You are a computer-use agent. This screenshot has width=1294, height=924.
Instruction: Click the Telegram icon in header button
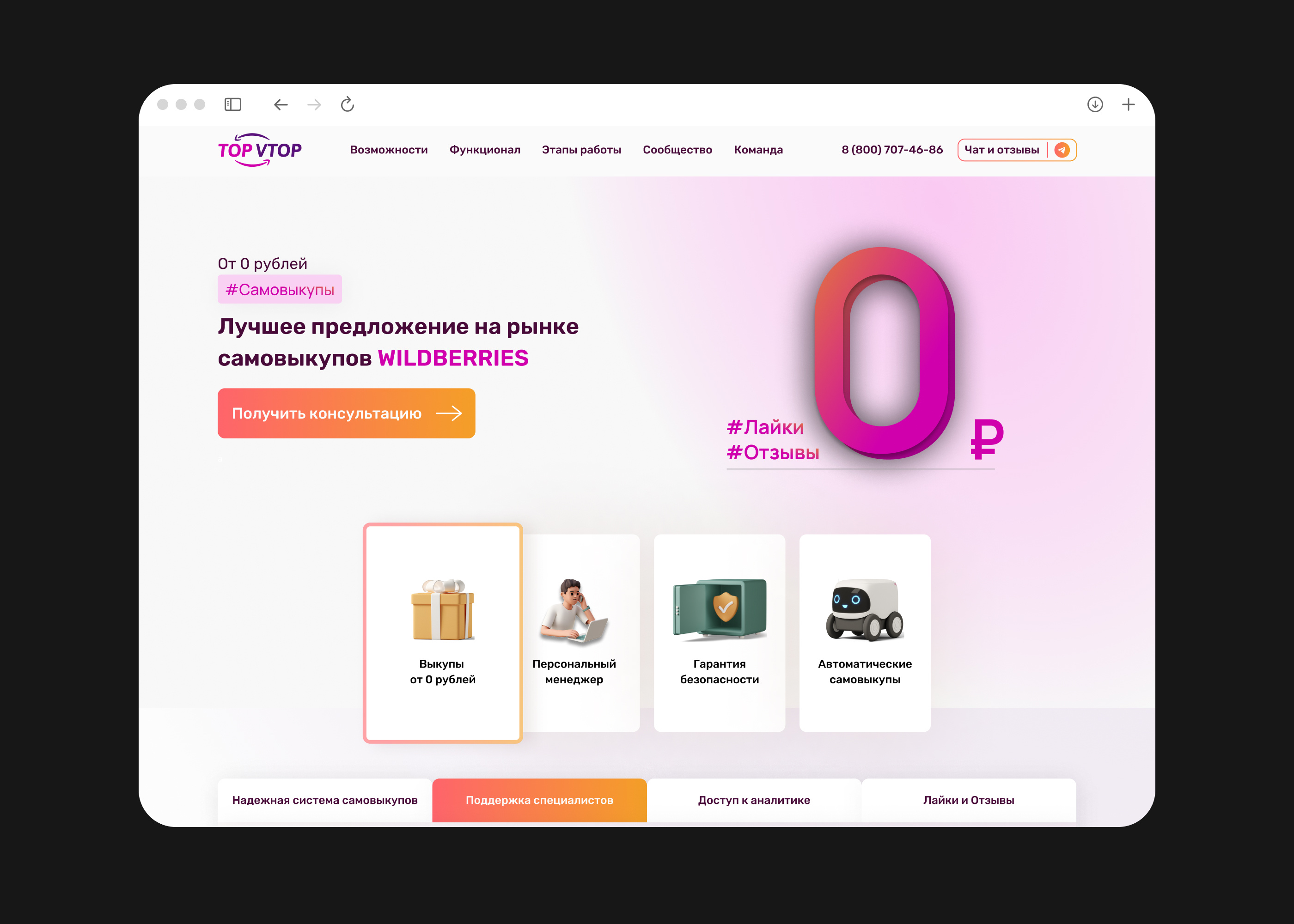click(1062, 150)
